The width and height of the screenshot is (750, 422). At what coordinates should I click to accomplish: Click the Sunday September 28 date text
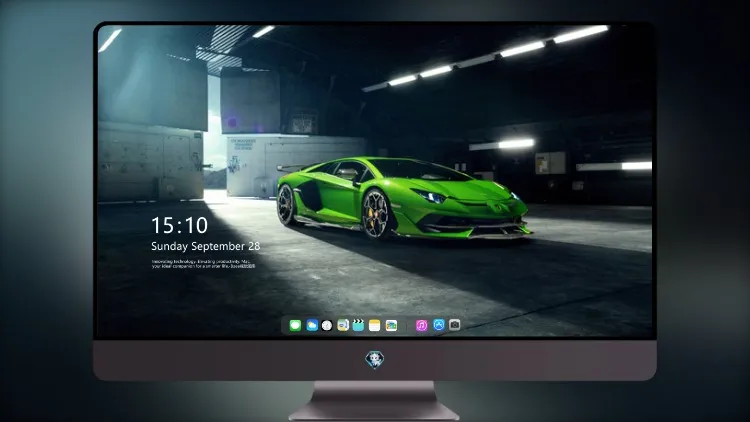[x=206, y=246]
